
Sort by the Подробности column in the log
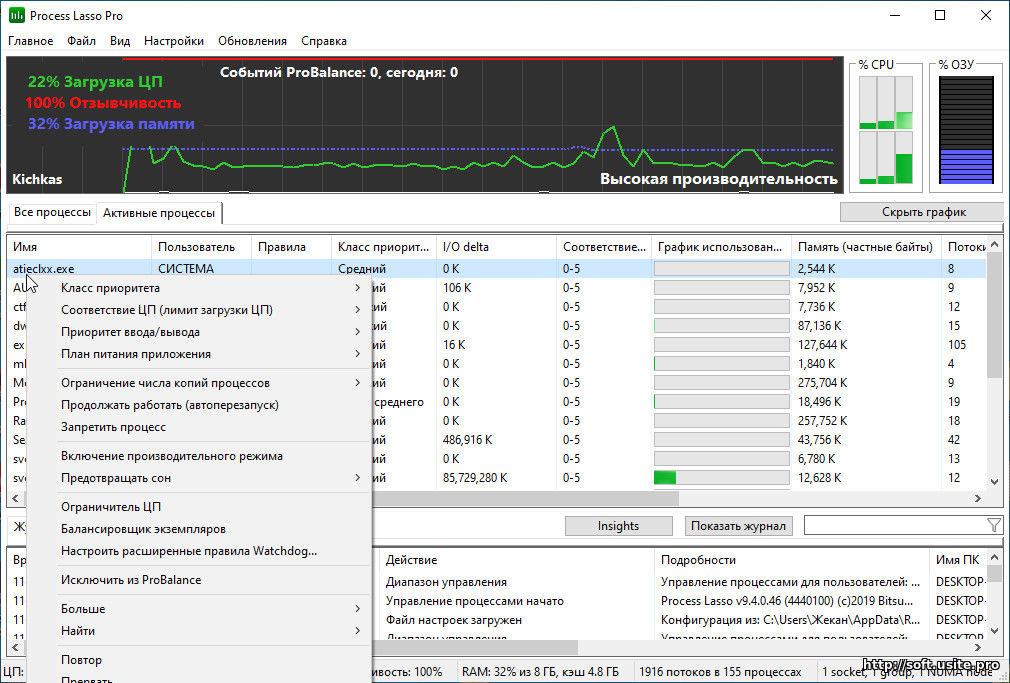pyautogui.click(x=792, y=560)
